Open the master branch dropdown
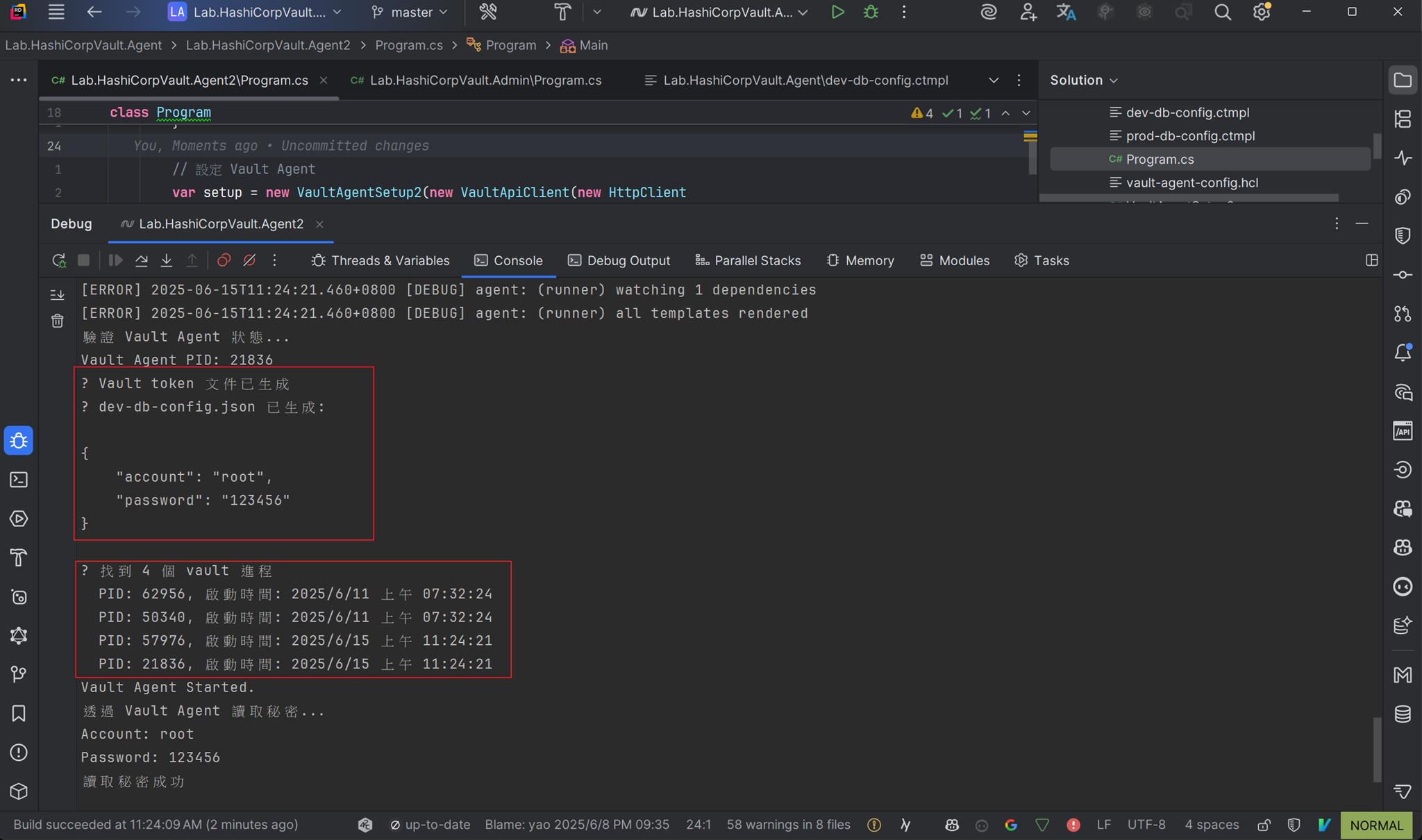 410,12
